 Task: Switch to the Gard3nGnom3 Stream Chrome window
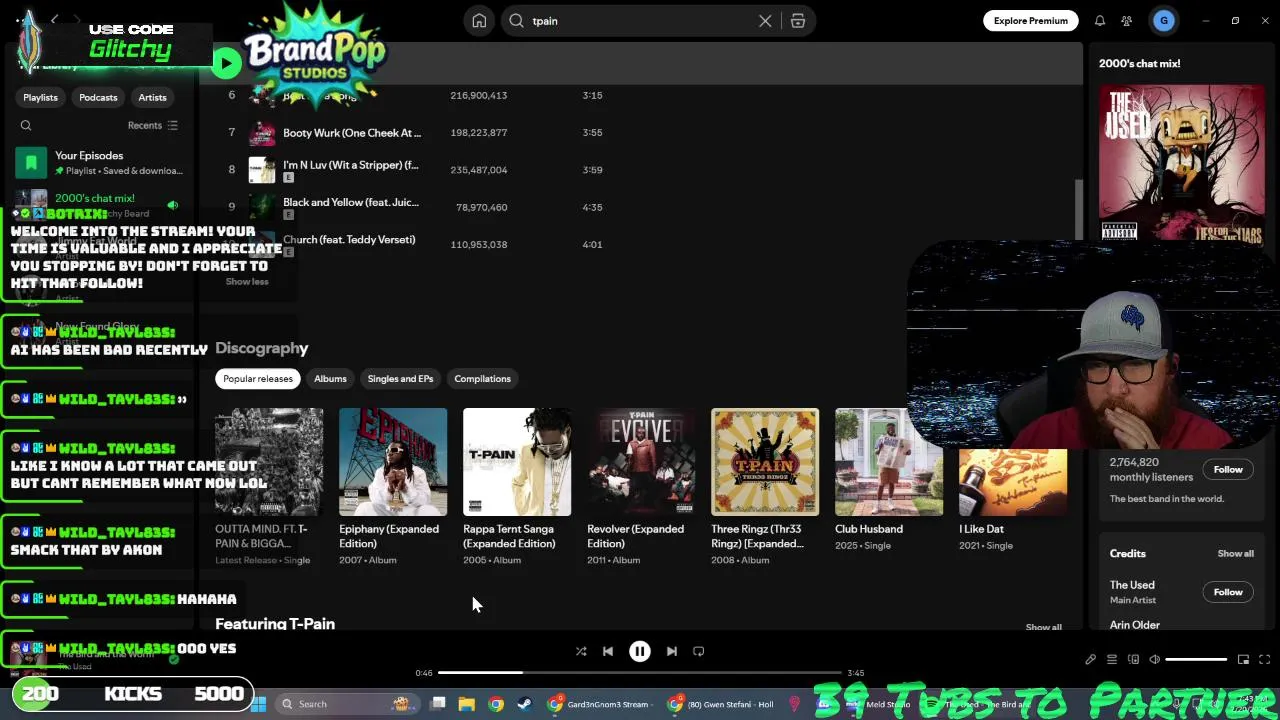point(602,704)
